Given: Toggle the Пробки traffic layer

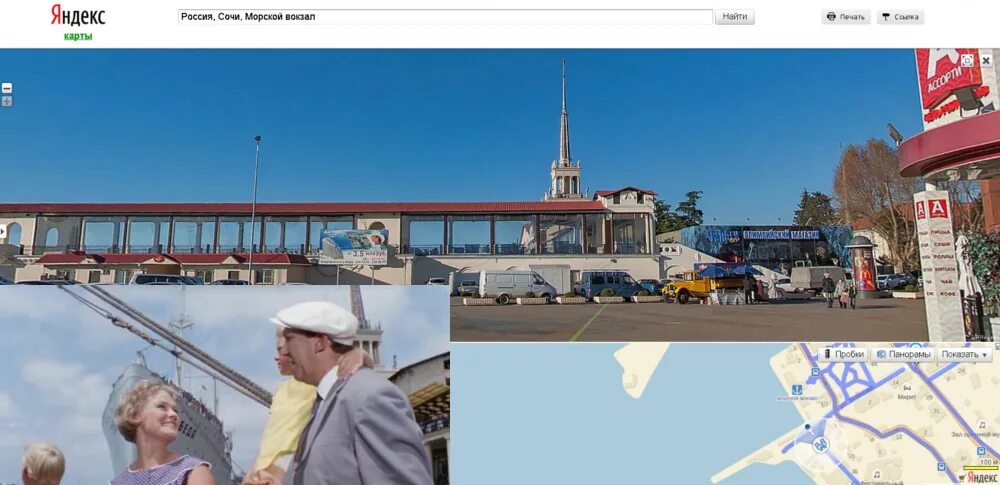Looking at the screenshot, I should (x=843, y=354).
